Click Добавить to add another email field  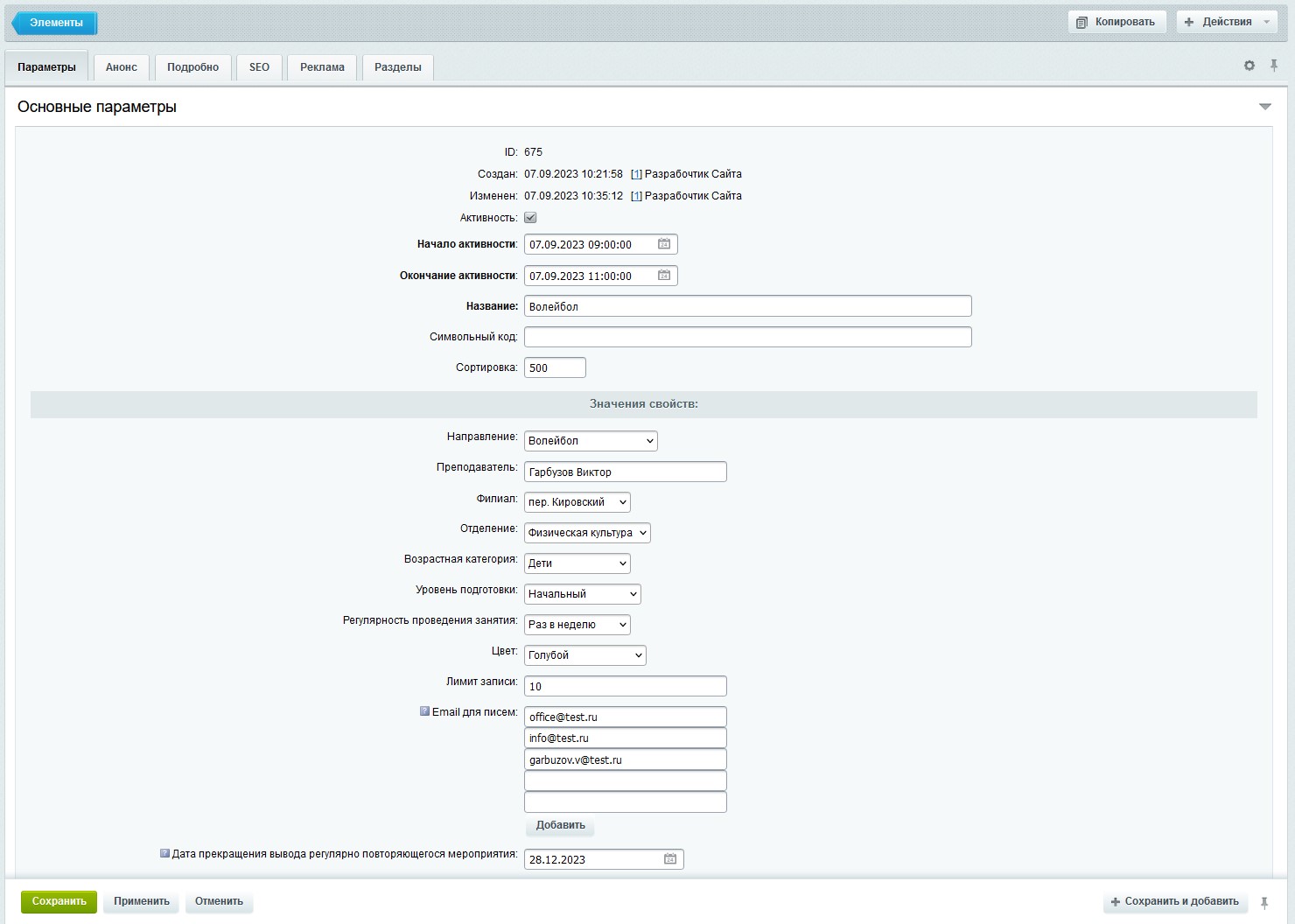(x=560, y=825)
